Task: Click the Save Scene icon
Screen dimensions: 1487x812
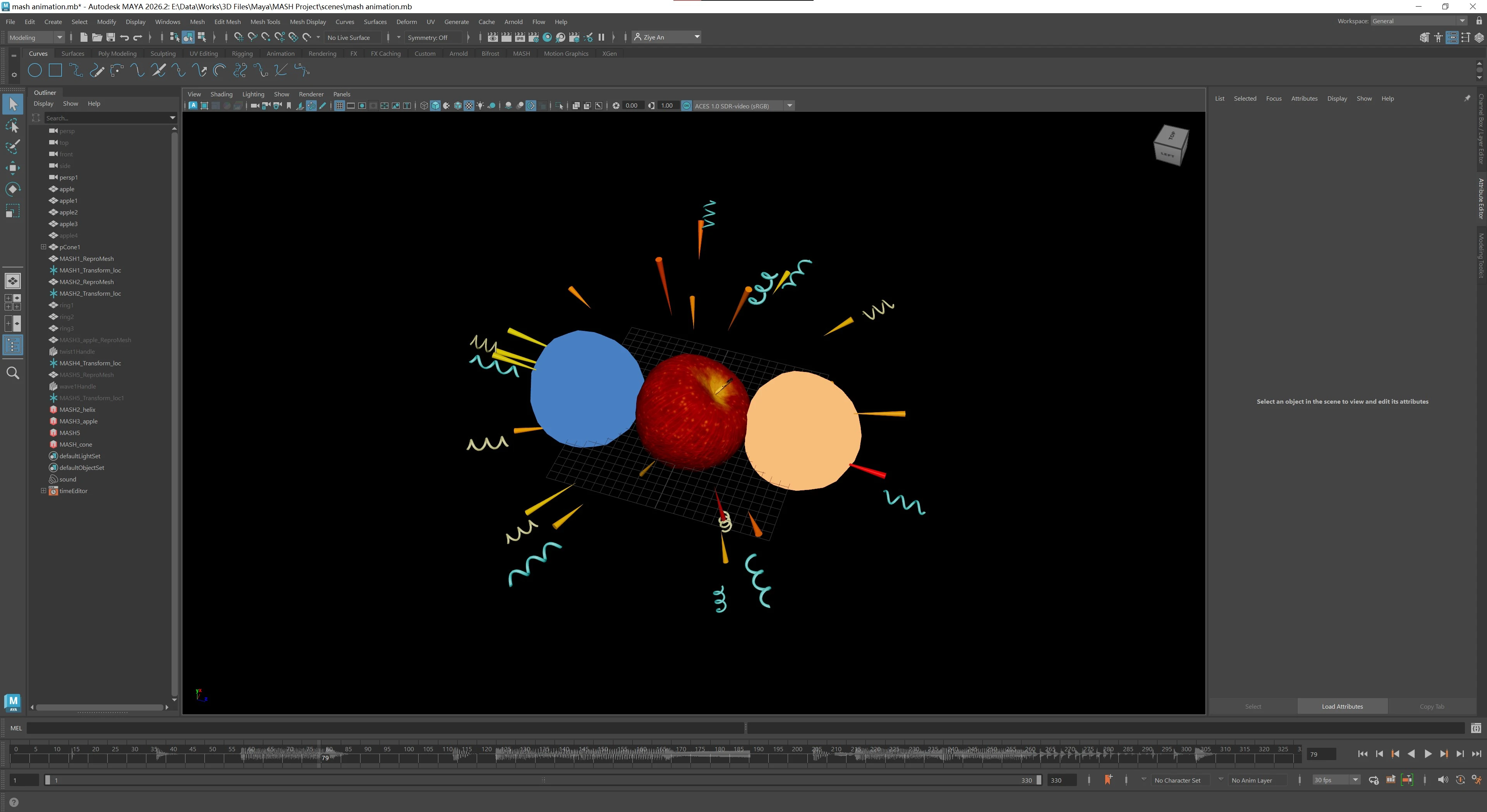Action: [110, 38]
